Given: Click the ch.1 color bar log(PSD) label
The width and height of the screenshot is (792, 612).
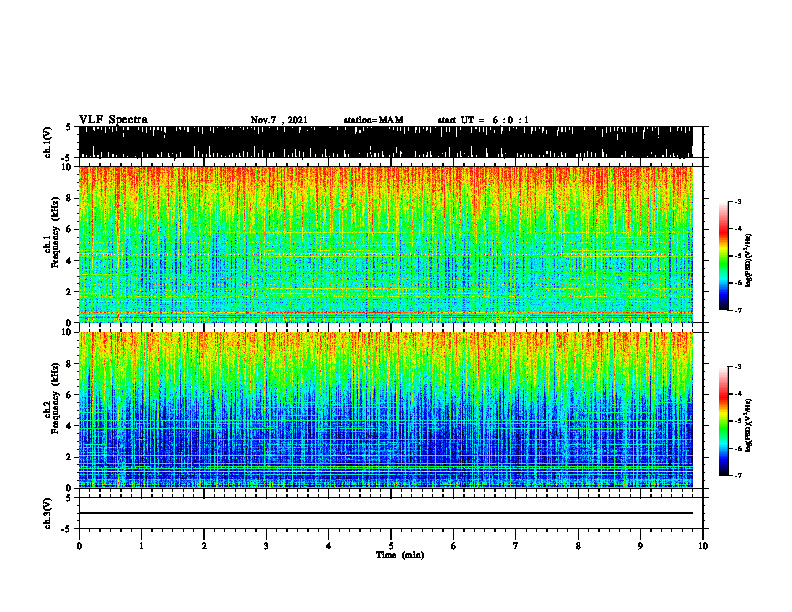Looking at the screenshot, I should click(x=749, y=261).
